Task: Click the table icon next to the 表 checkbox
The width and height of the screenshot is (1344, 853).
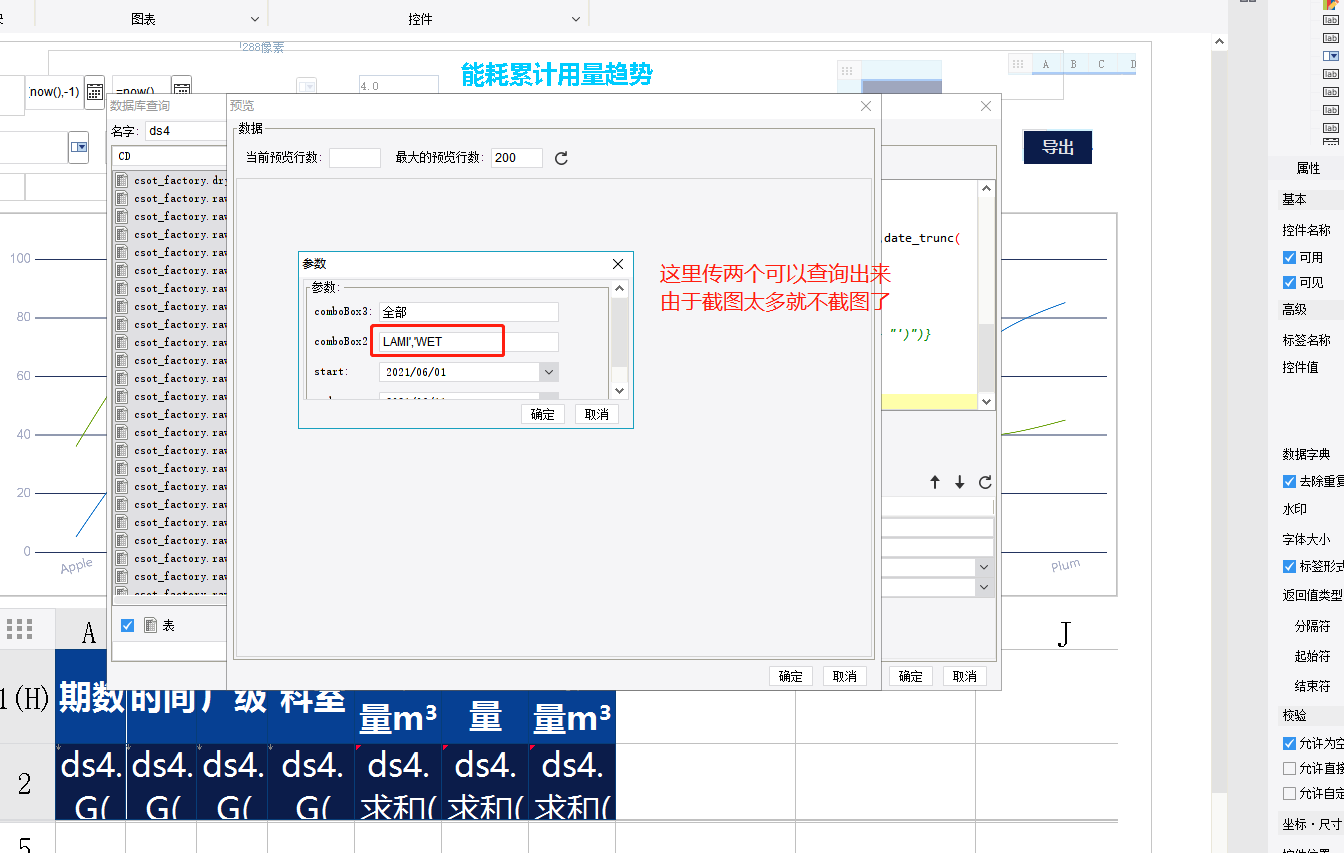Action: tap(151, 625)
